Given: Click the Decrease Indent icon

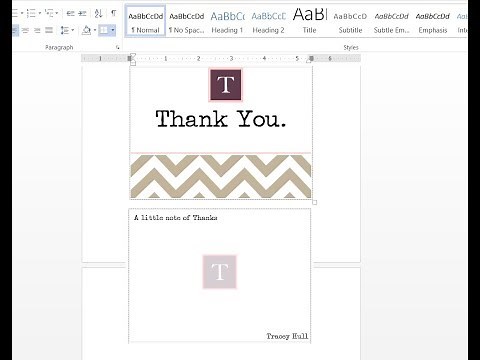Looking at the screenshot, I should click(70, 13).
